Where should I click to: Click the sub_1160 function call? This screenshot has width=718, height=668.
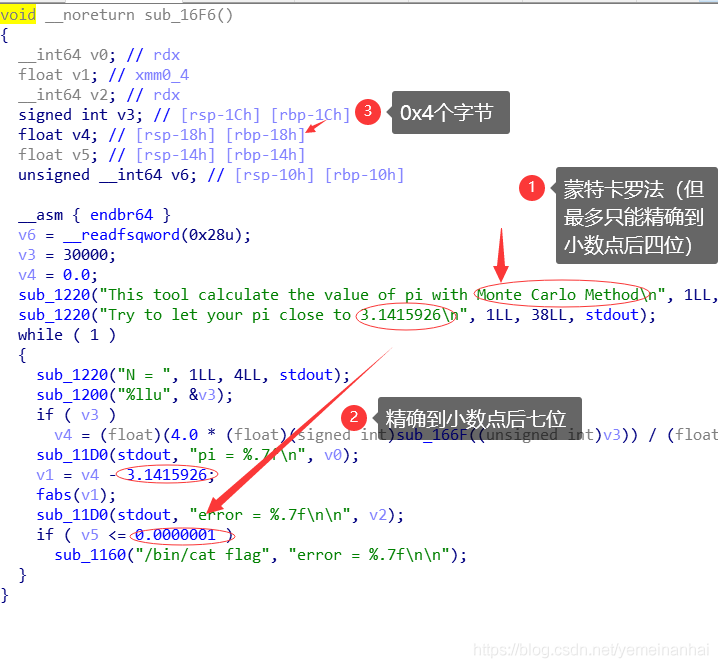pos(90,555)
